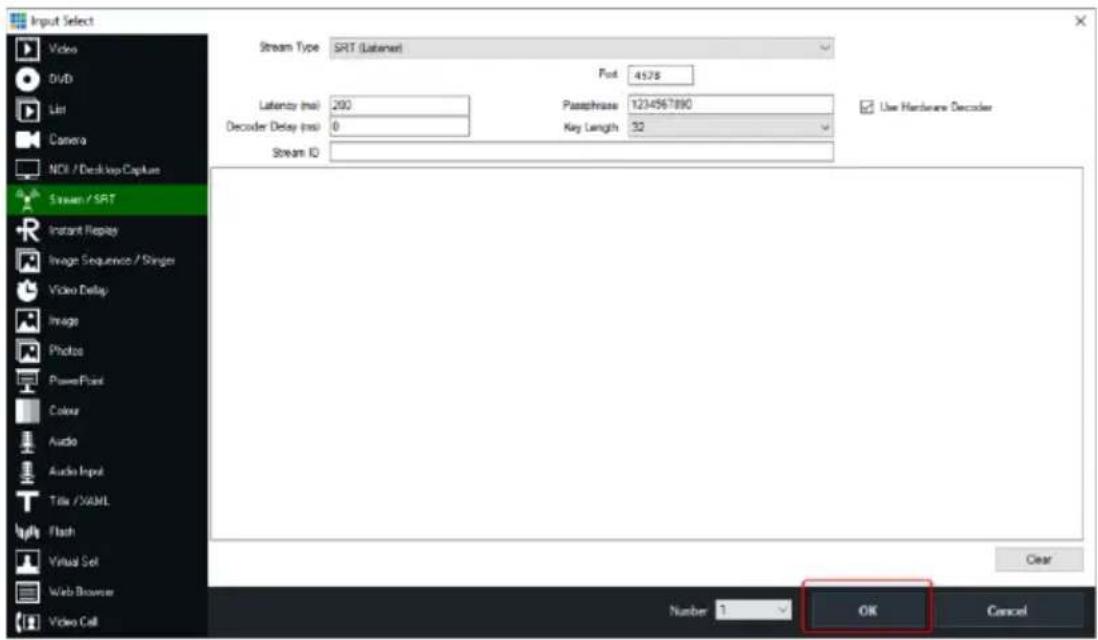Pick the Video Delay clock icon
The image size is (1098, 640).
tap(27, 290)
